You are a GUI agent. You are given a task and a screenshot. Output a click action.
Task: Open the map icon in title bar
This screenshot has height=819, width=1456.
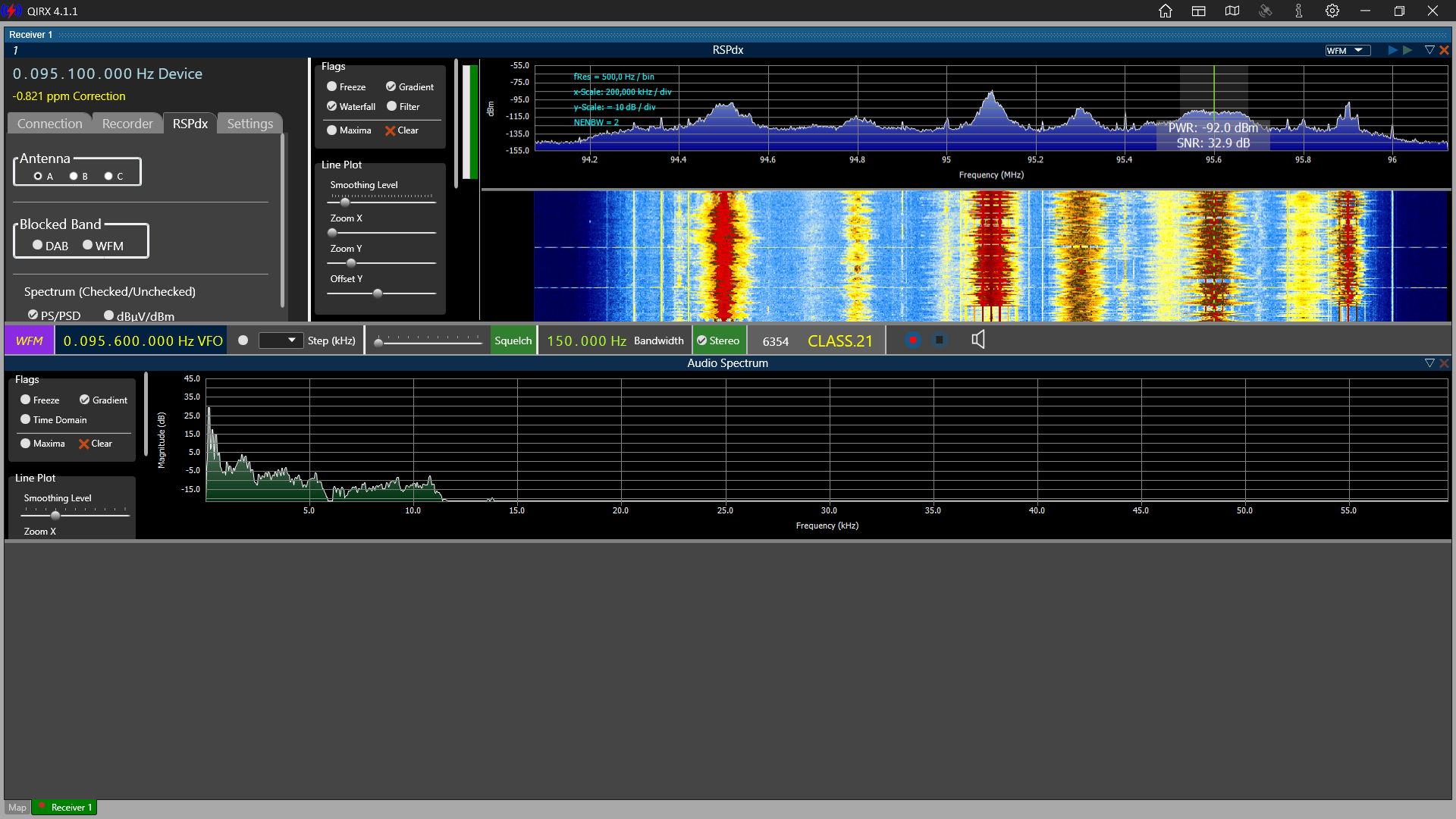click(x=1232, y=11)
